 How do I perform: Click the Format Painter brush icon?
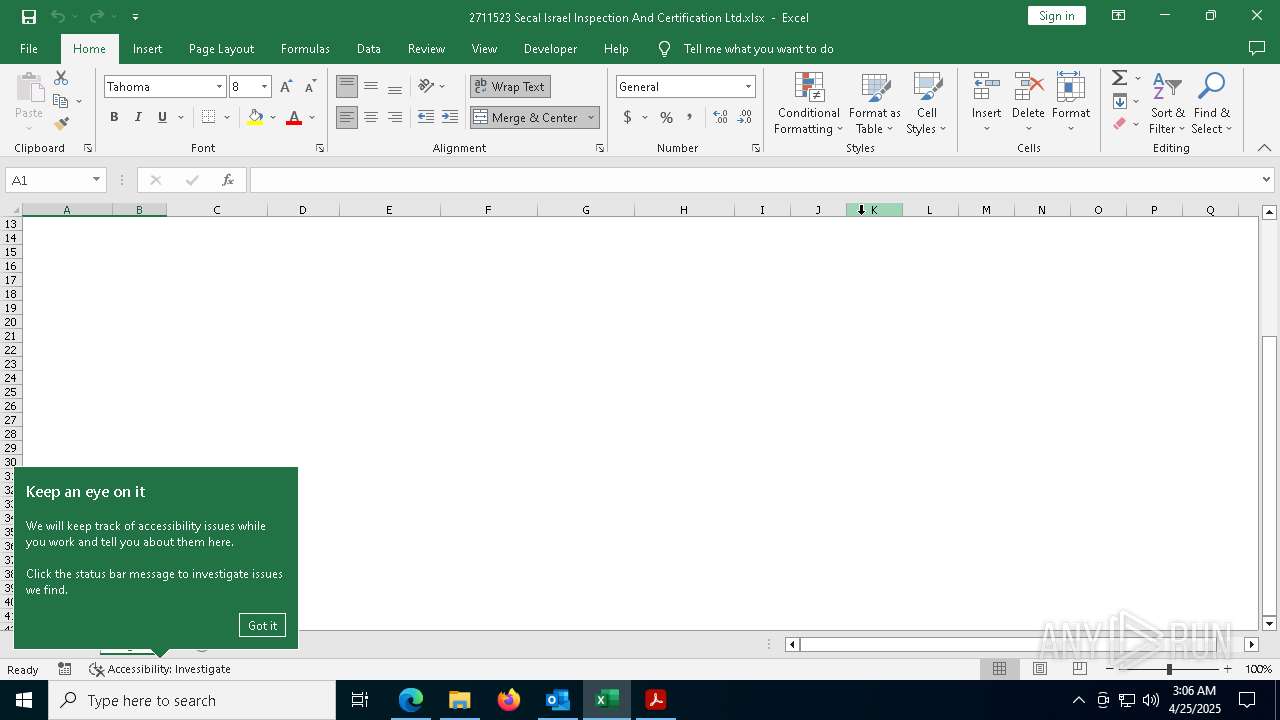61,124
